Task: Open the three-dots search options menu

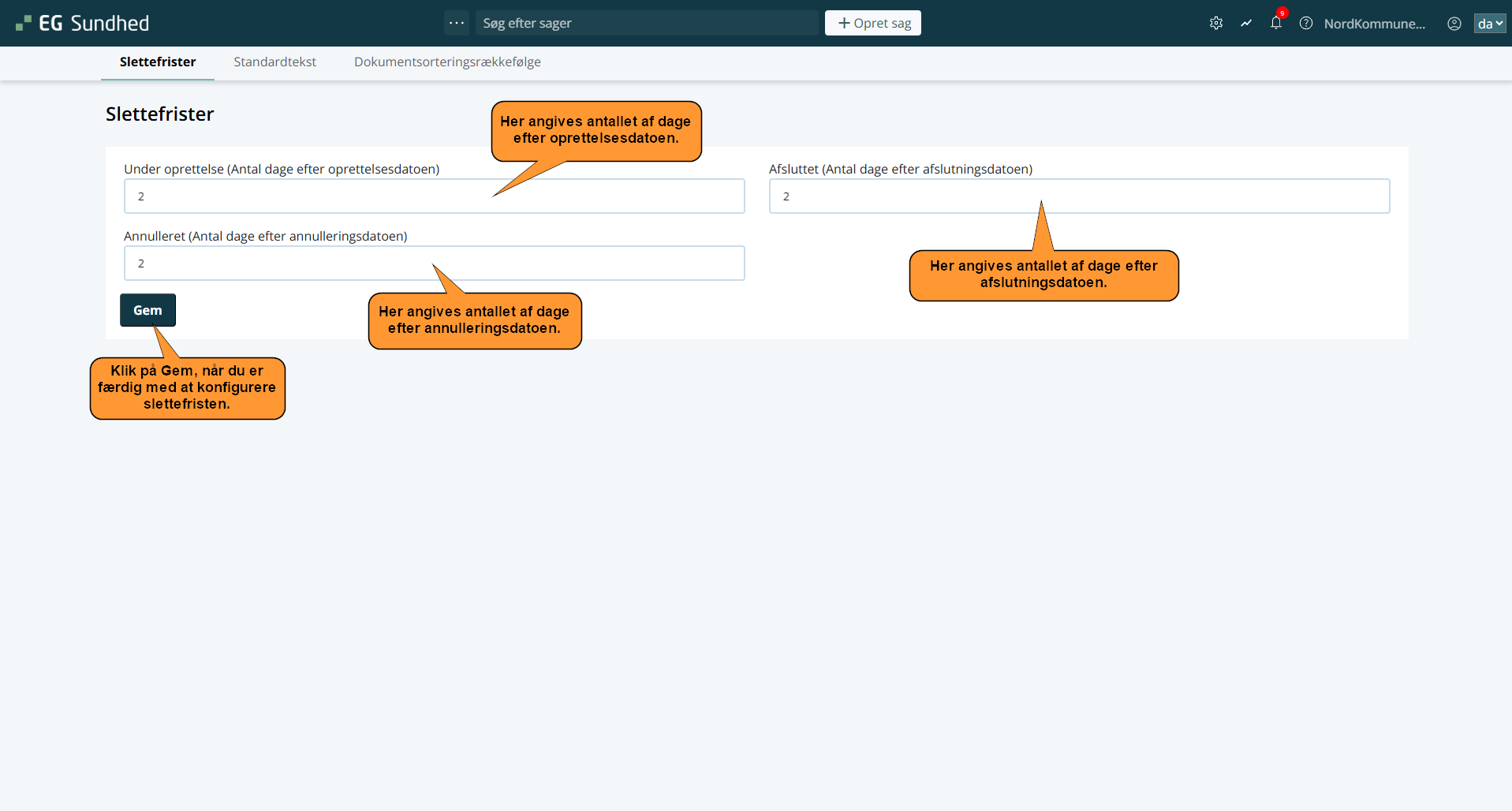Action: [456, 23]
